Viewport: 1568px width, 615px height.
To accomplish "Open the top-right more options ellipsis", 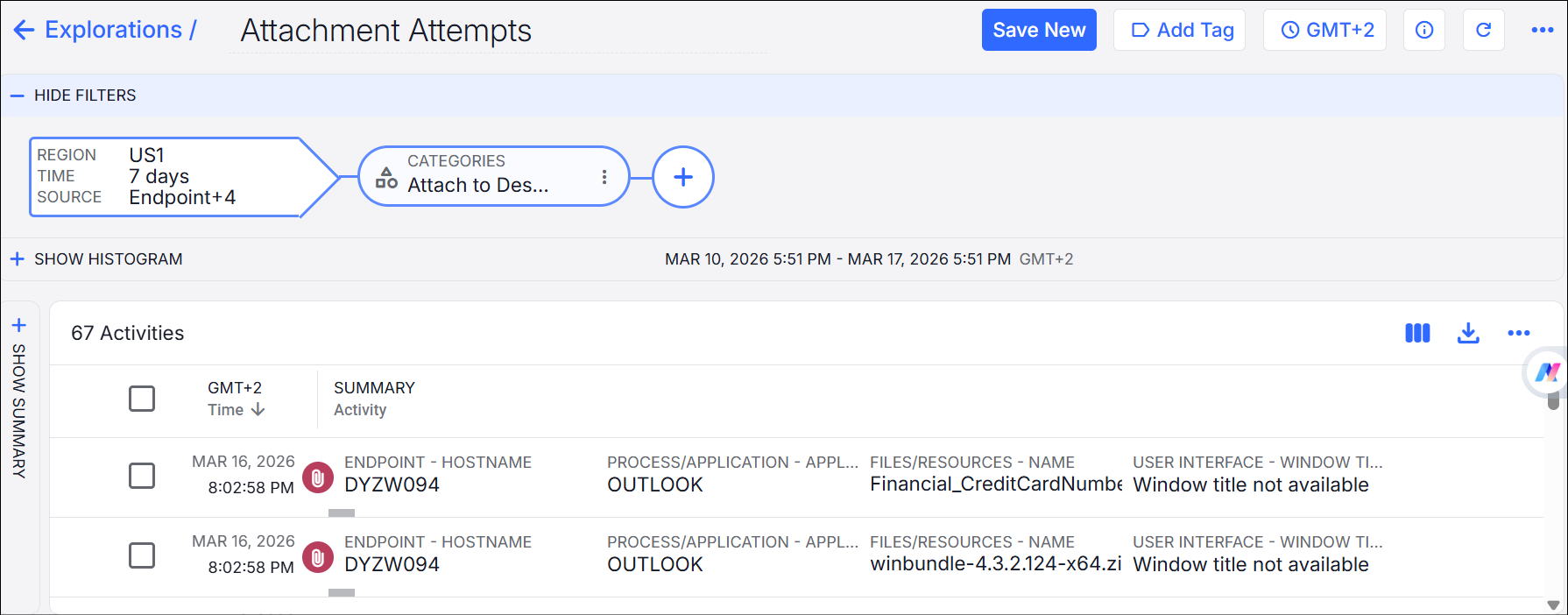I will click(1542, 30).
